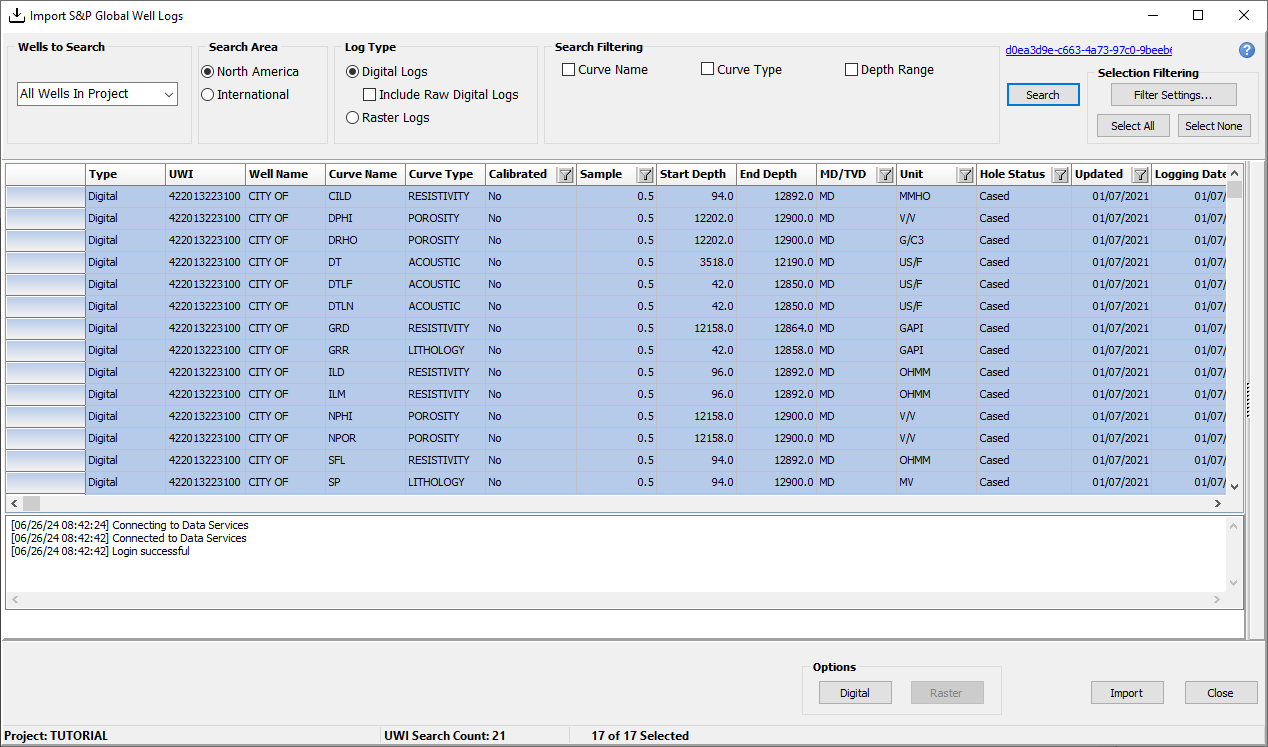
Task: Open the Unit column filter icon
Action: coord(965,175)
